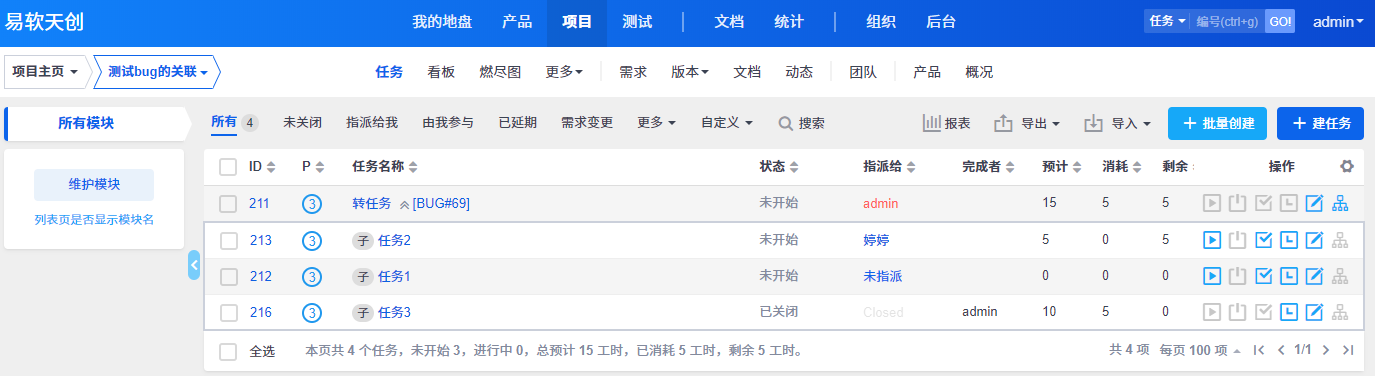1375x376 pixels.
Task: Check the 全选 checkbox in the footer
Action: pyautogui.click(x=228, y=351)
